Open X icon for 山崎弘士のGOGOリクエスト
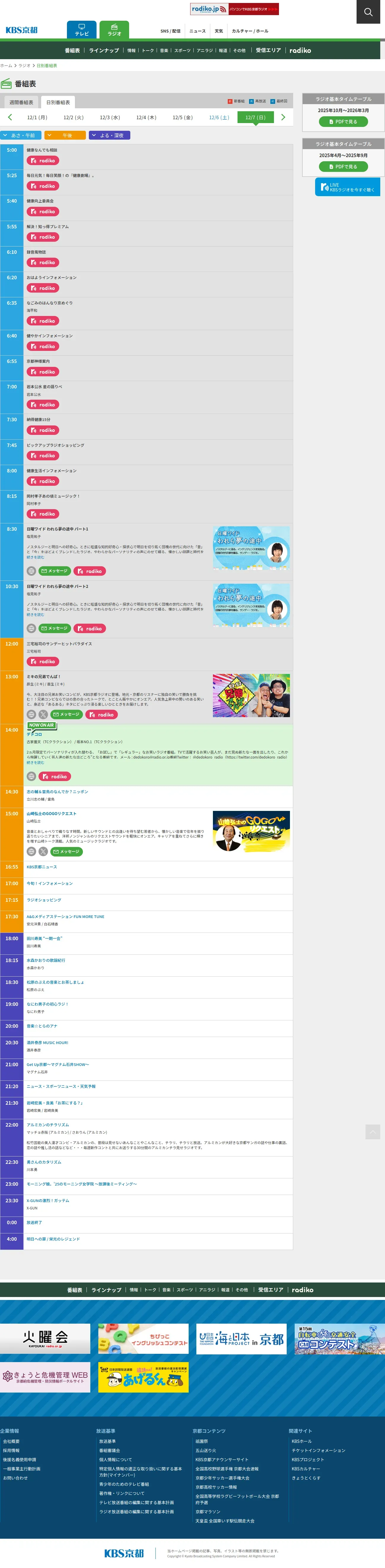 (x=43, y=851)
